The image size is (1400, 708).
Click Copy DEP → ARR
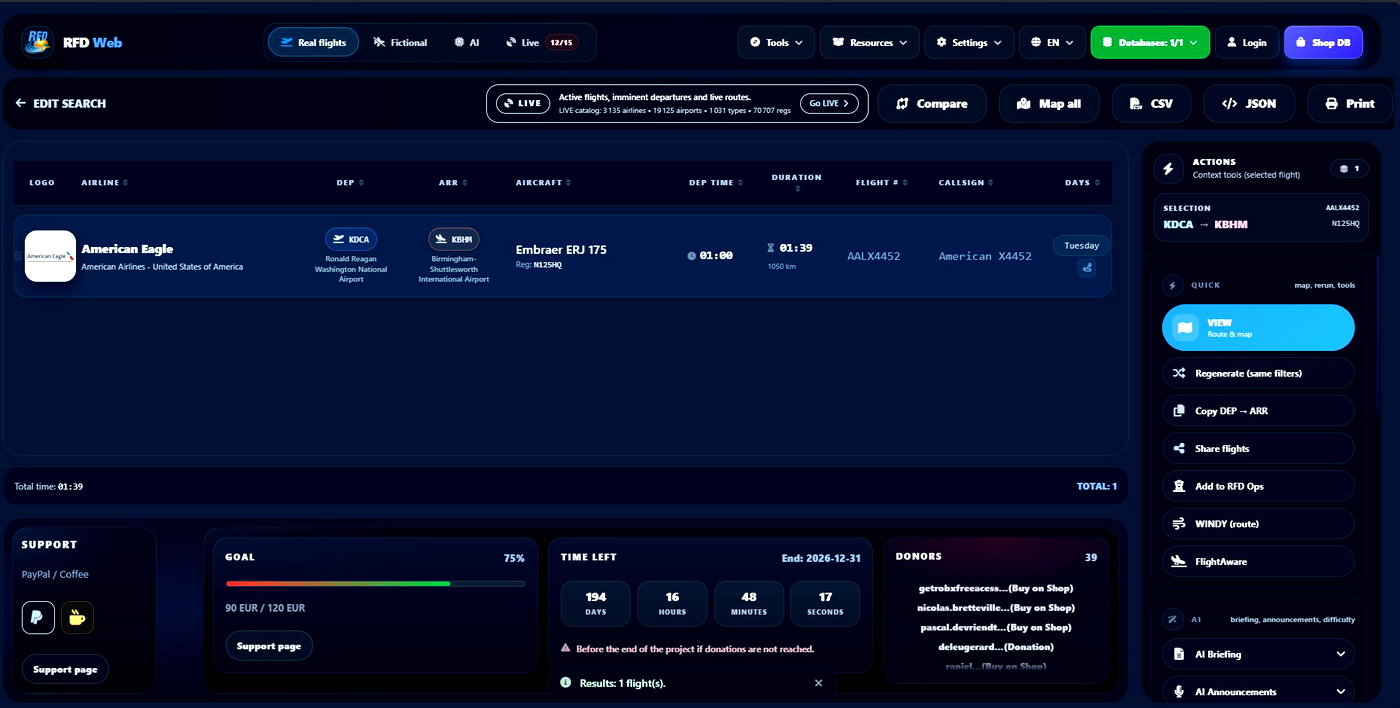[1258, 411]
